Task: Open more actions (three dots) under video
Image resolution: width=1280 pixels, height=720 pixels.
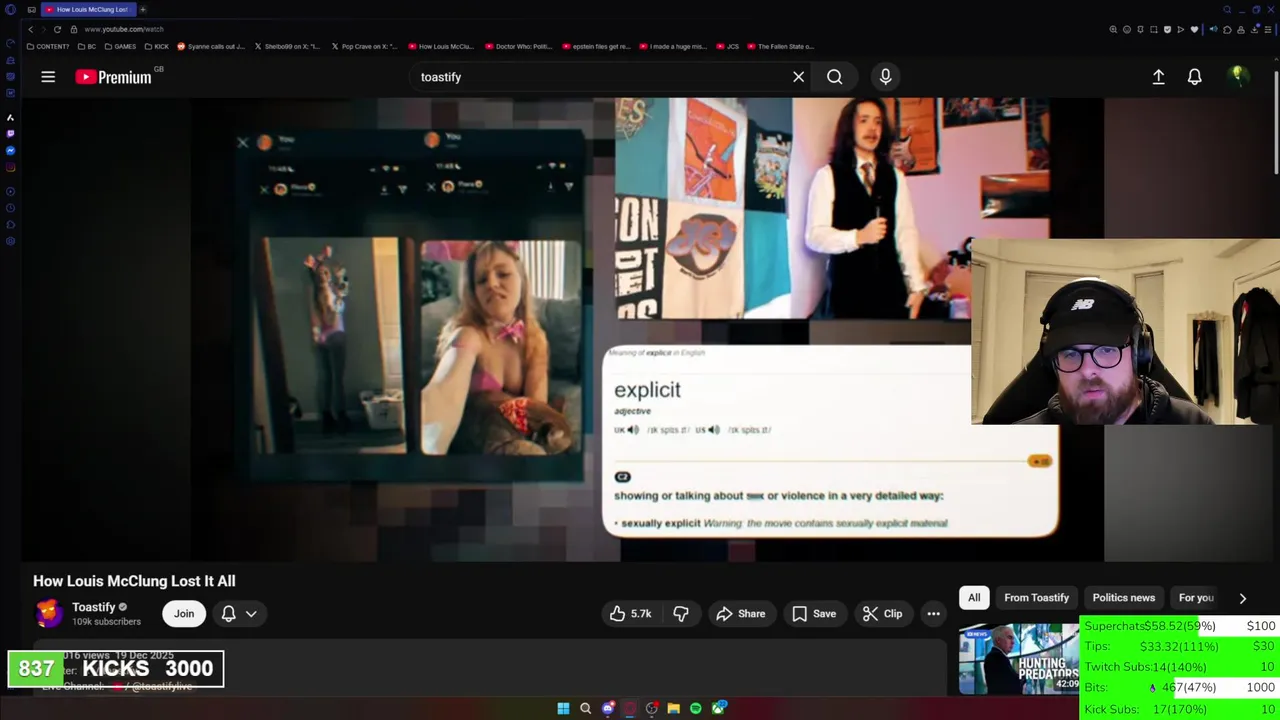Action: coord(933,613)
